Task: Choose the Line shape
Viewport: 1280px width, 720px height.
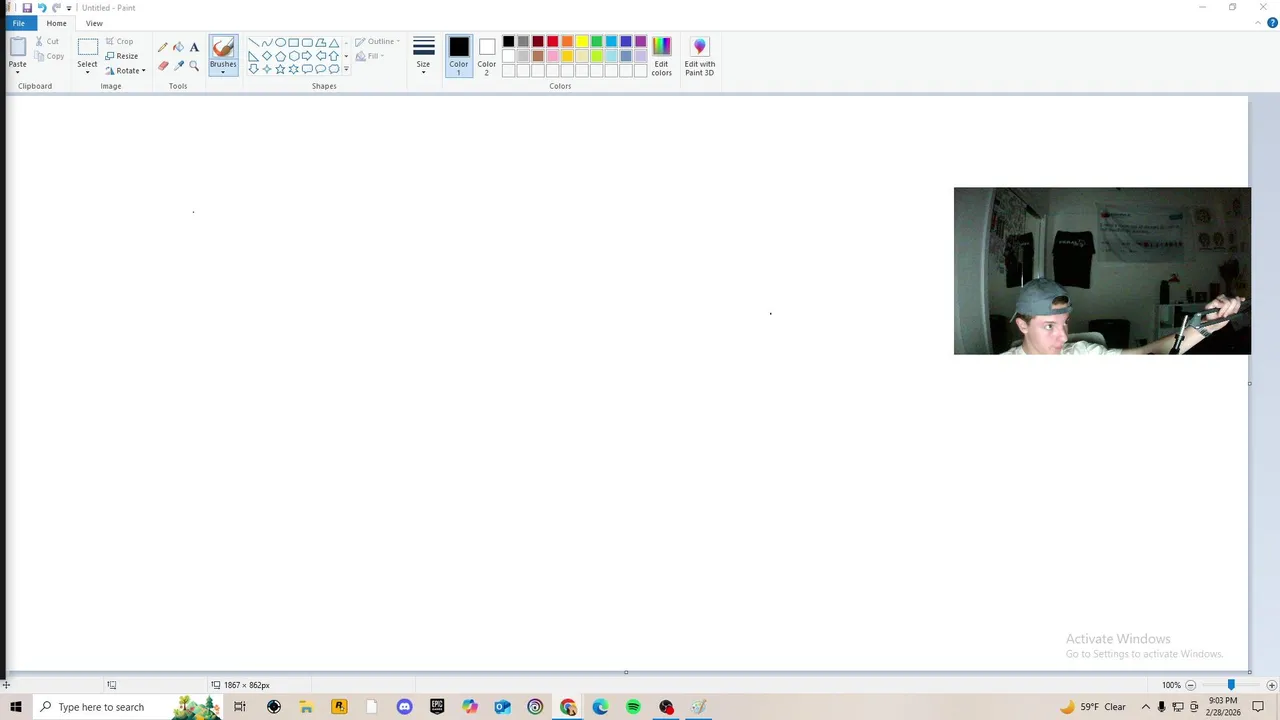Action: [254, 43]
